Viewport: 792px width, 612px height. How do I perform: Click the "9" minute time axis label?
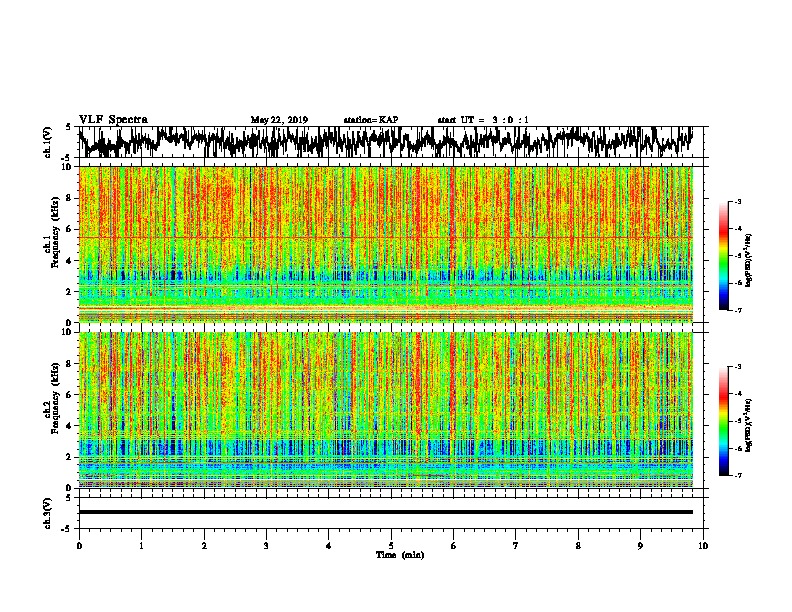tap(640, 546)
